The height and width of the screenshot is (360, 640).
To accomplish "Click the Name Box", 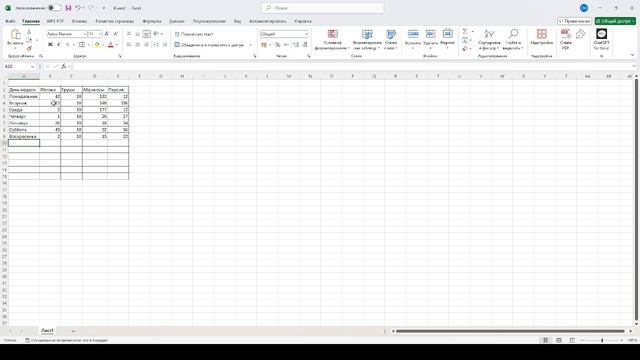I will click(x=18, y=66).
